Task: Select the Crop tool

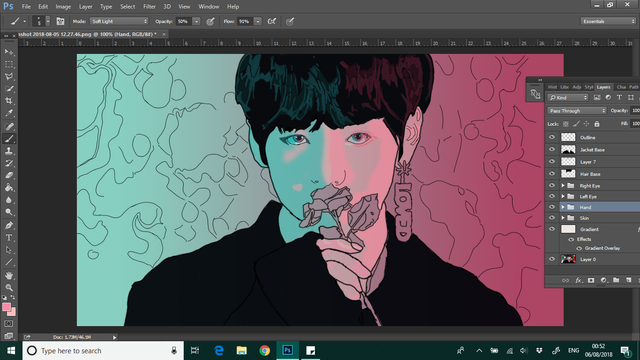Action: 9,101
